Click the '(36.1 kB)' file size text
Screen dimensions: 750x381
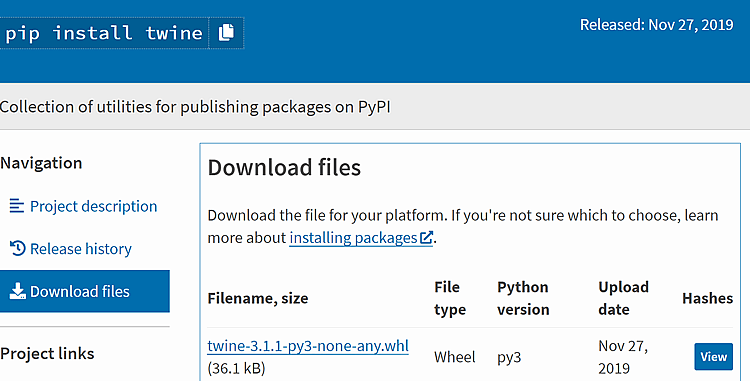coord(236,369)
